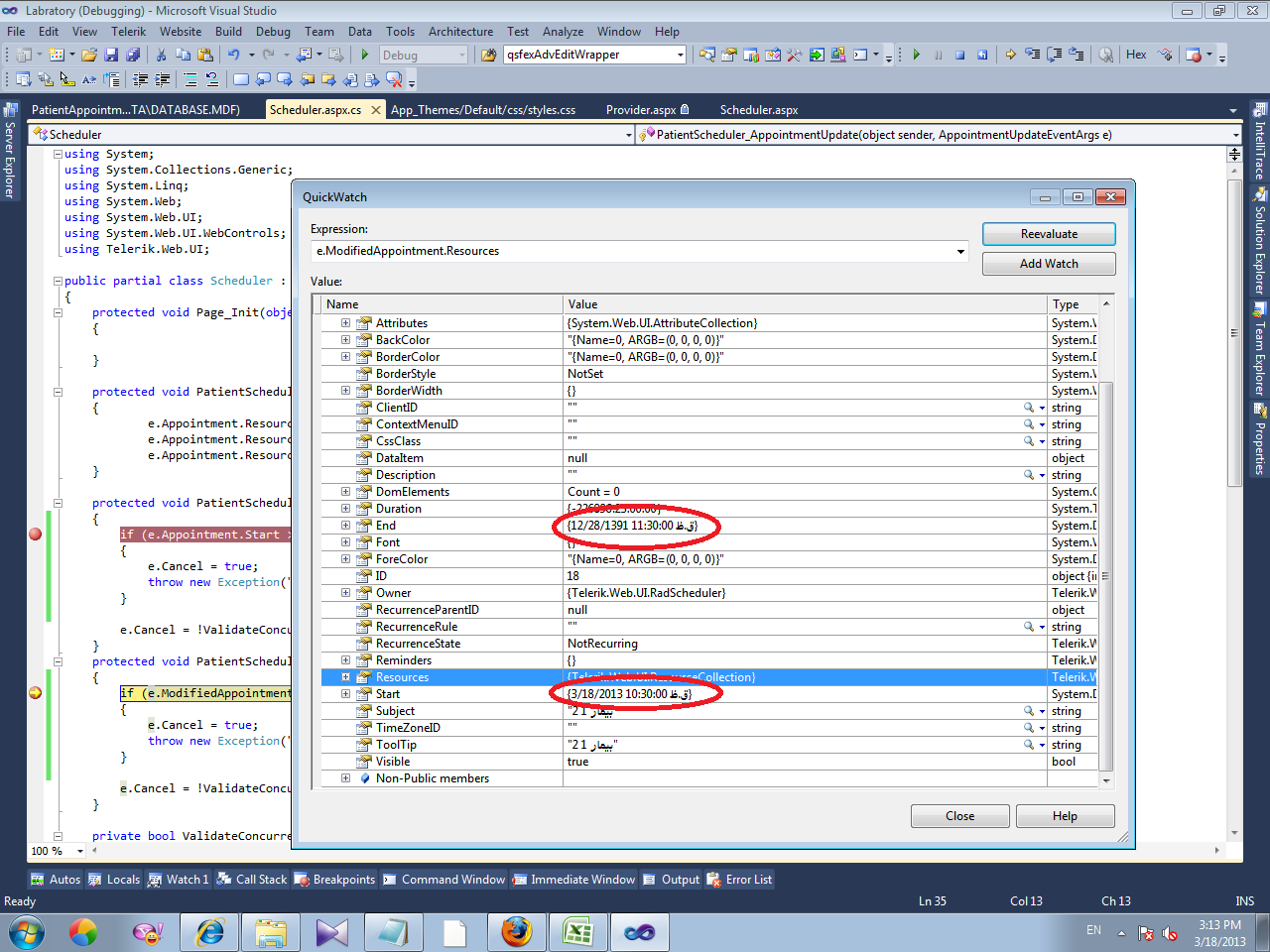
Task: Click the Reevaluate button
Action: pyautogui.click(x=1049, y=234)
